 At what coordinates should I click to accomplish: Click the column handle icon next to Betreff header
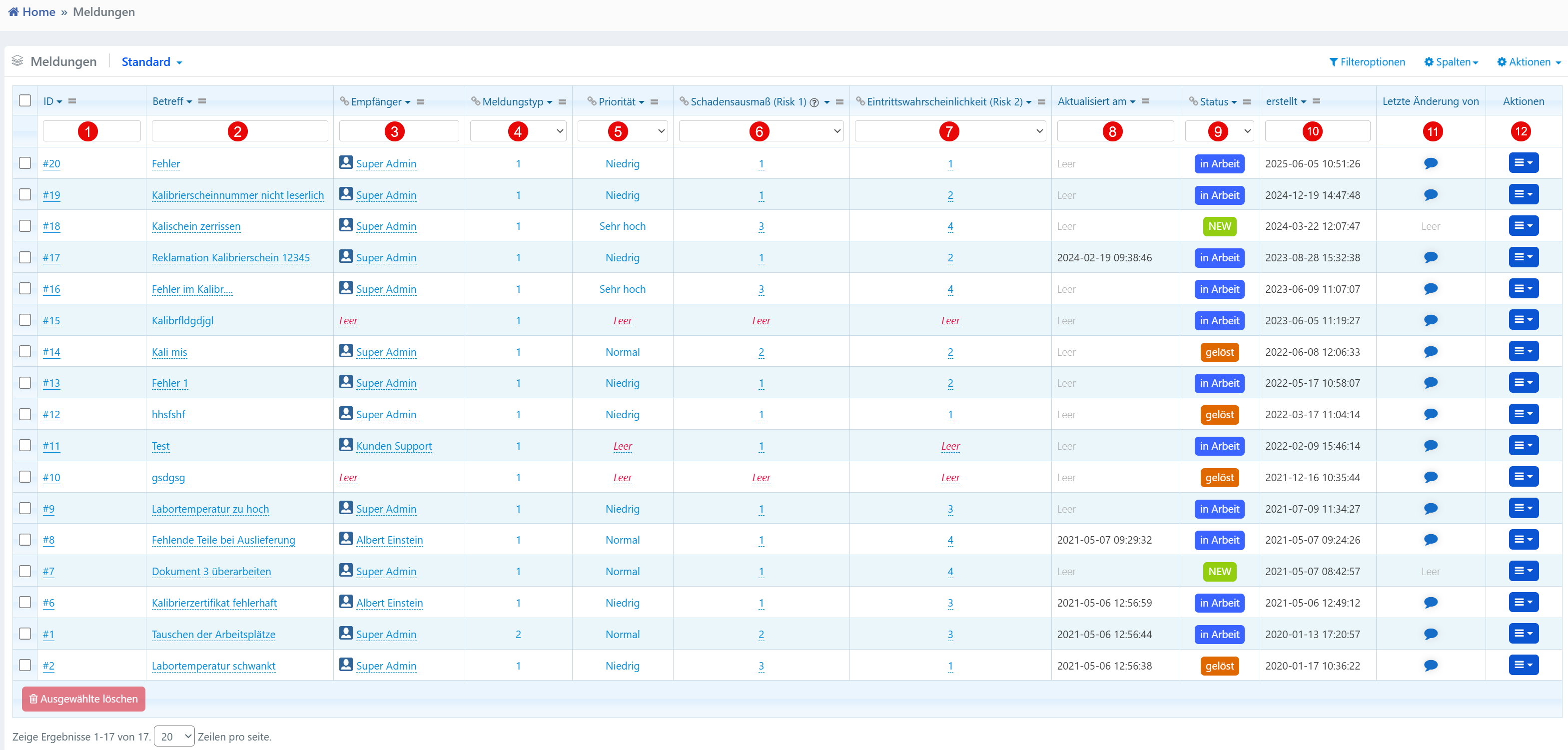coord(202,101)
